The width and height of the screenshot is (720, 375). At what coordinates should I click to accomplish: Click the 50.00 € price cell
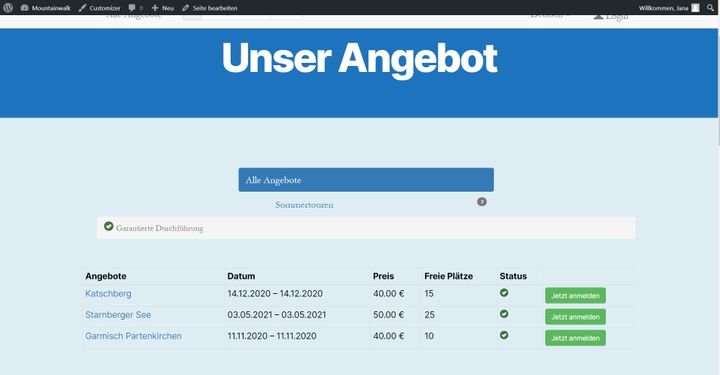388,315
